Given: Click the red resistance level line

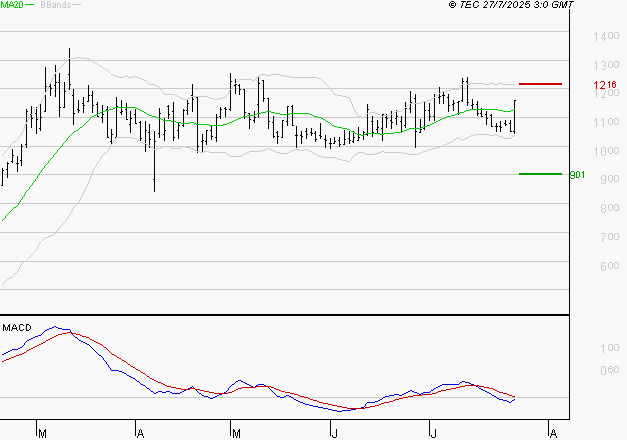Looking at the screenshot, I should pyautogui.click(x=540, y=84).
